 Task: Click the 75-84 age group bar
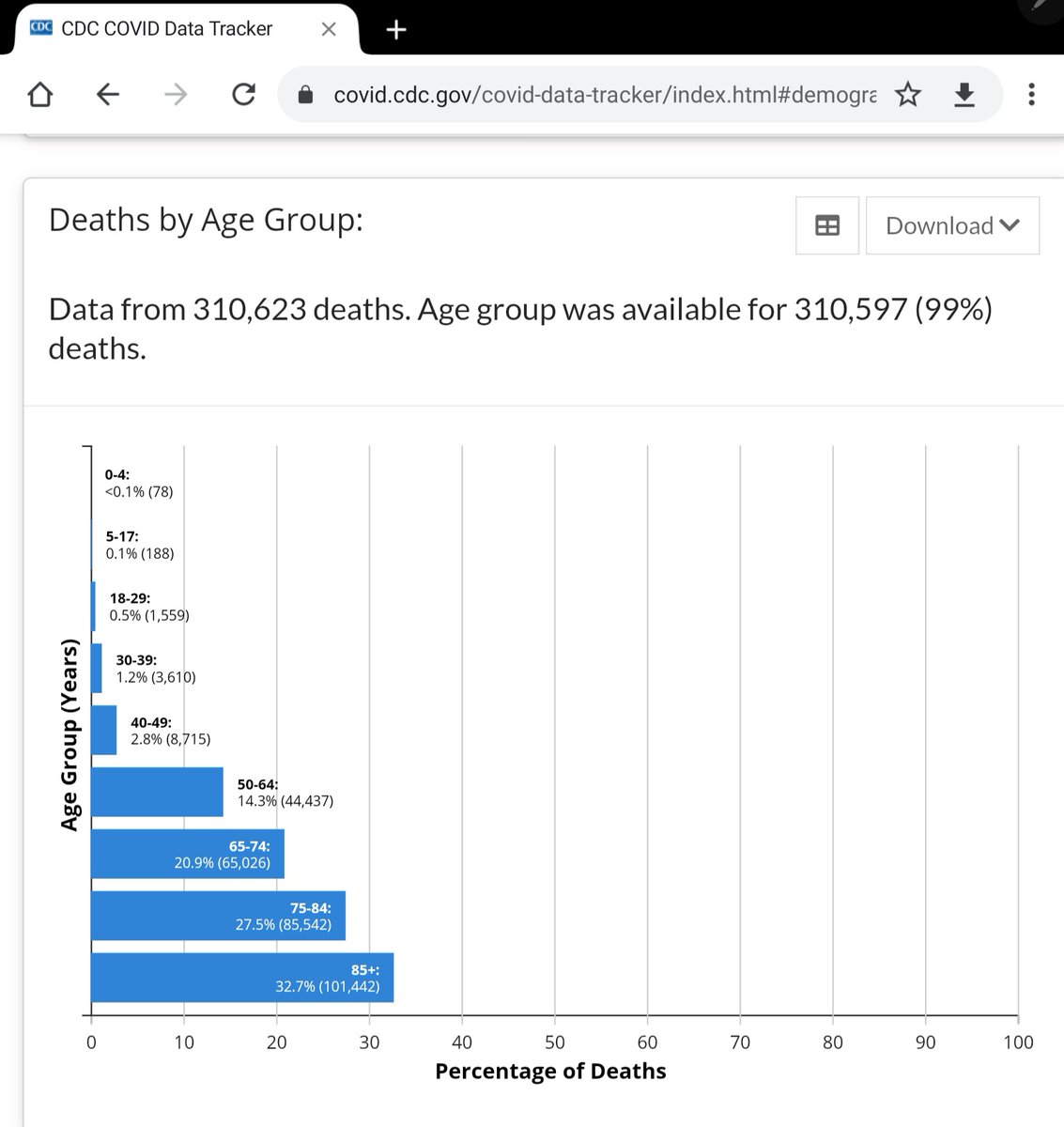coord(218,916)
